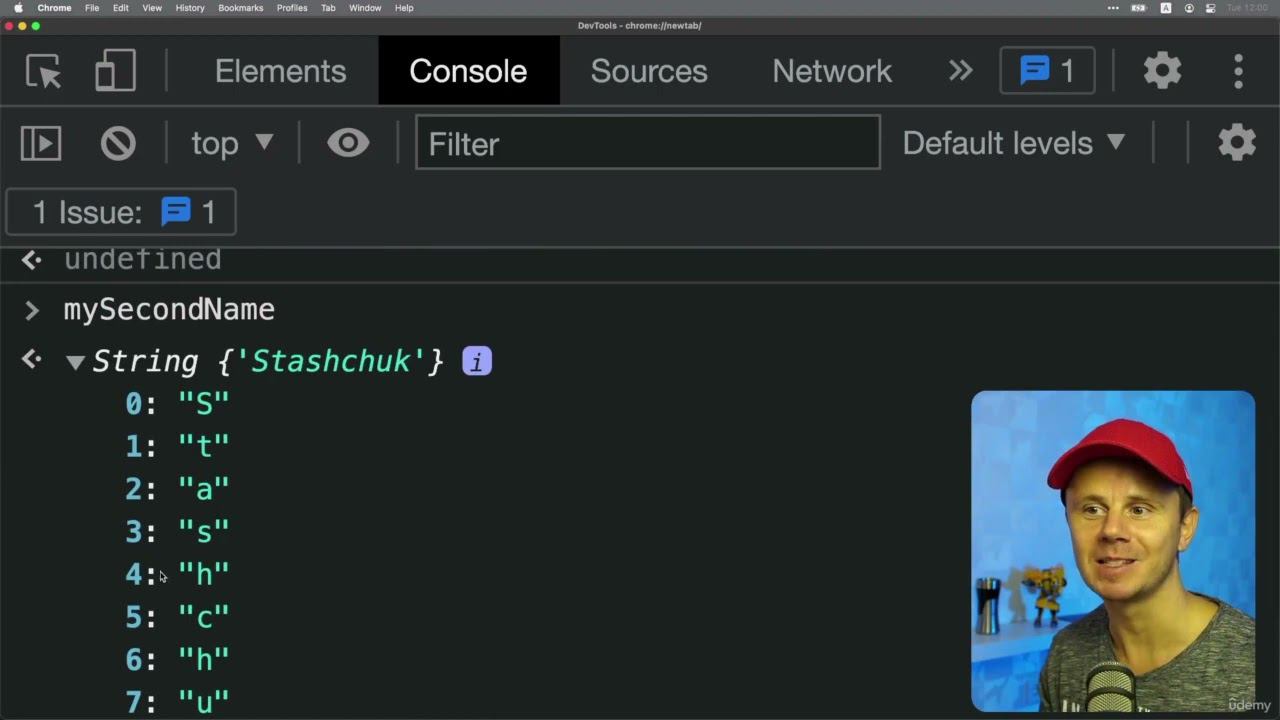Click the 1 Issue button

(121, 212)
